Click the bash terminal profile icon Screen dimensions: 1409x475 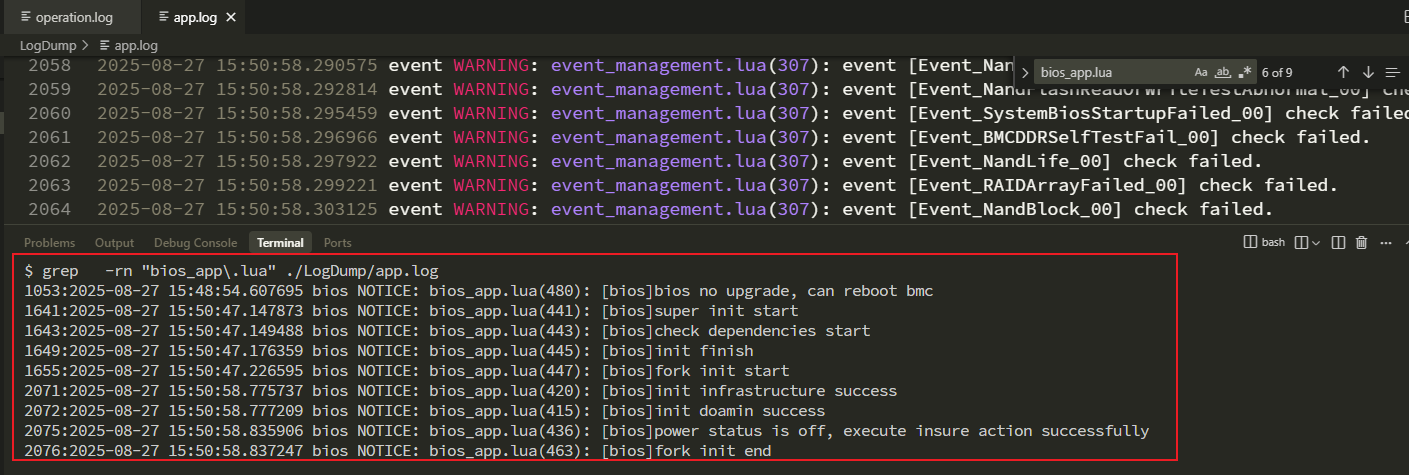tap(1250, 242)
